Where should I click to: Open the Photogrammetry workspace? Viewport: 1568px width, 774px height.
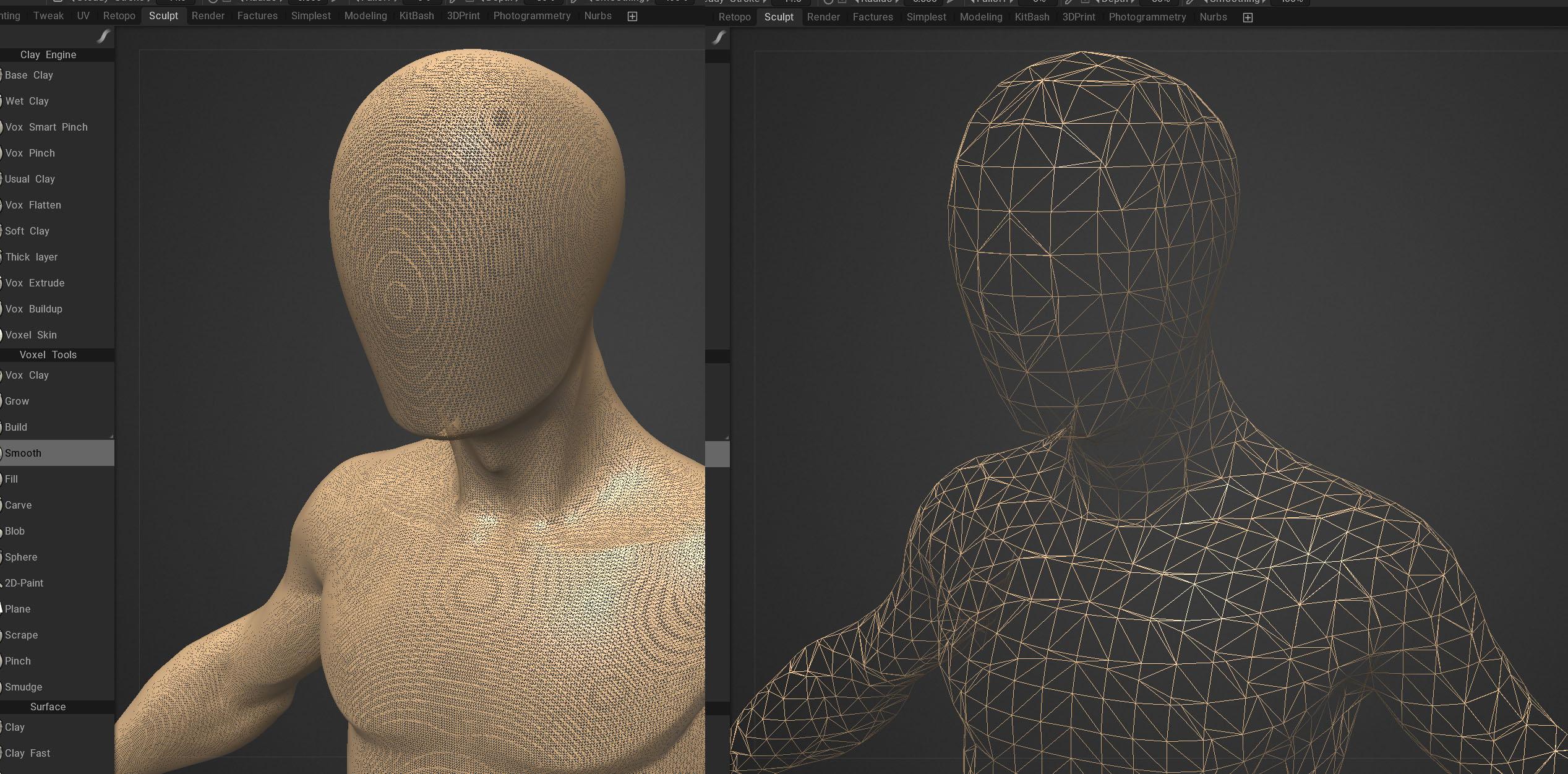(x=532, y=15)
